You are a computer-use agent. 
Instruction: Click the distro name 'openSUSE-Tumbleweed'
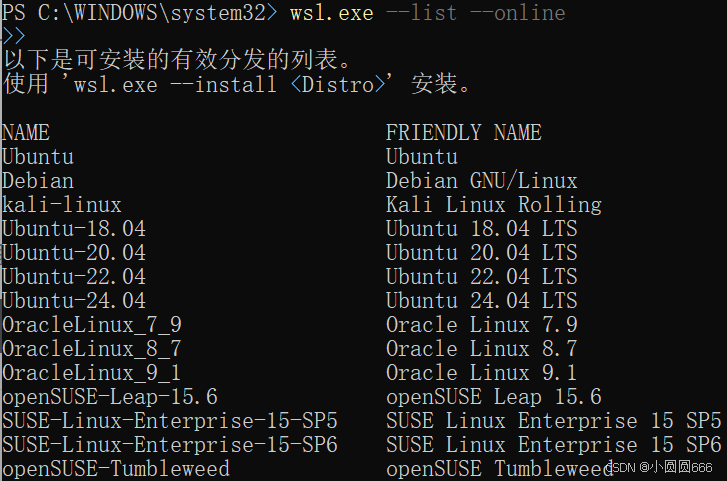coord(116,469)
